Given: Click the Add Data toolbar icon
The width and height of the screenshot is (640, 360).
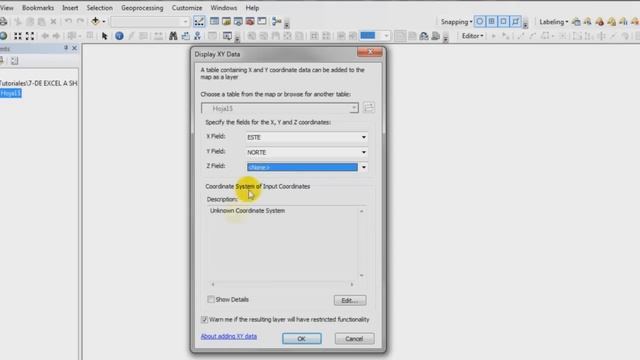Looking at the screenshot, I should [x=95, y=21].
